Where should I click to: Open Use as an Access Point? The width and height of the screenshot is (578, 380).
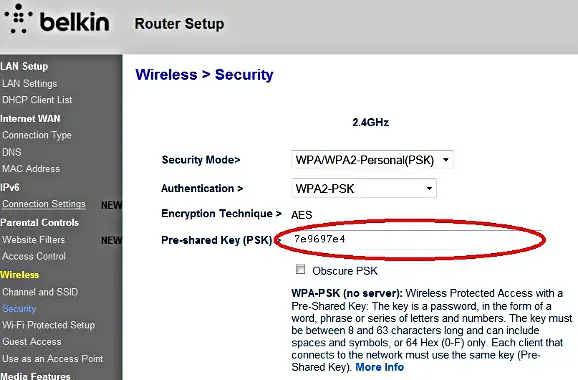pyautogui.click(x=52, y=359)
